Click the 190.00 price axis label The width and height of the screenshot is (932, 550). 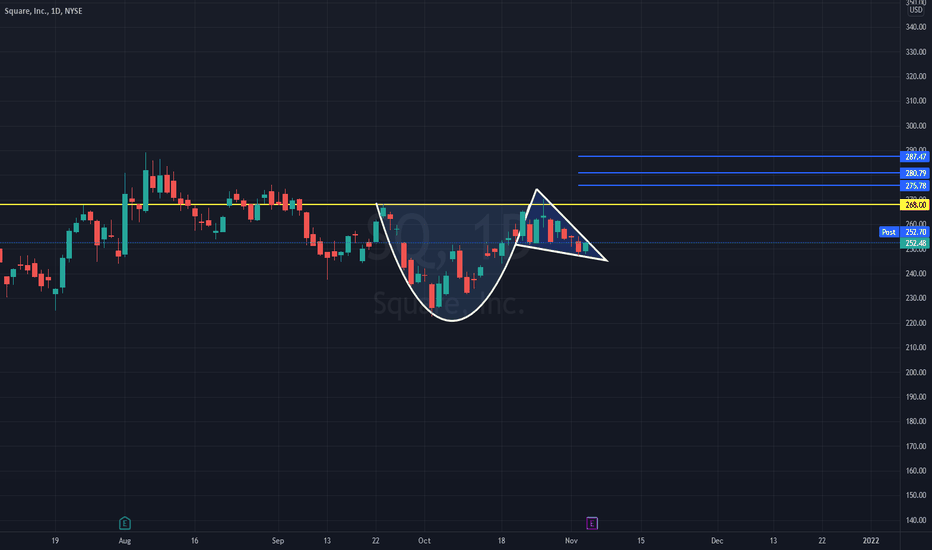[x=916, y=397]
